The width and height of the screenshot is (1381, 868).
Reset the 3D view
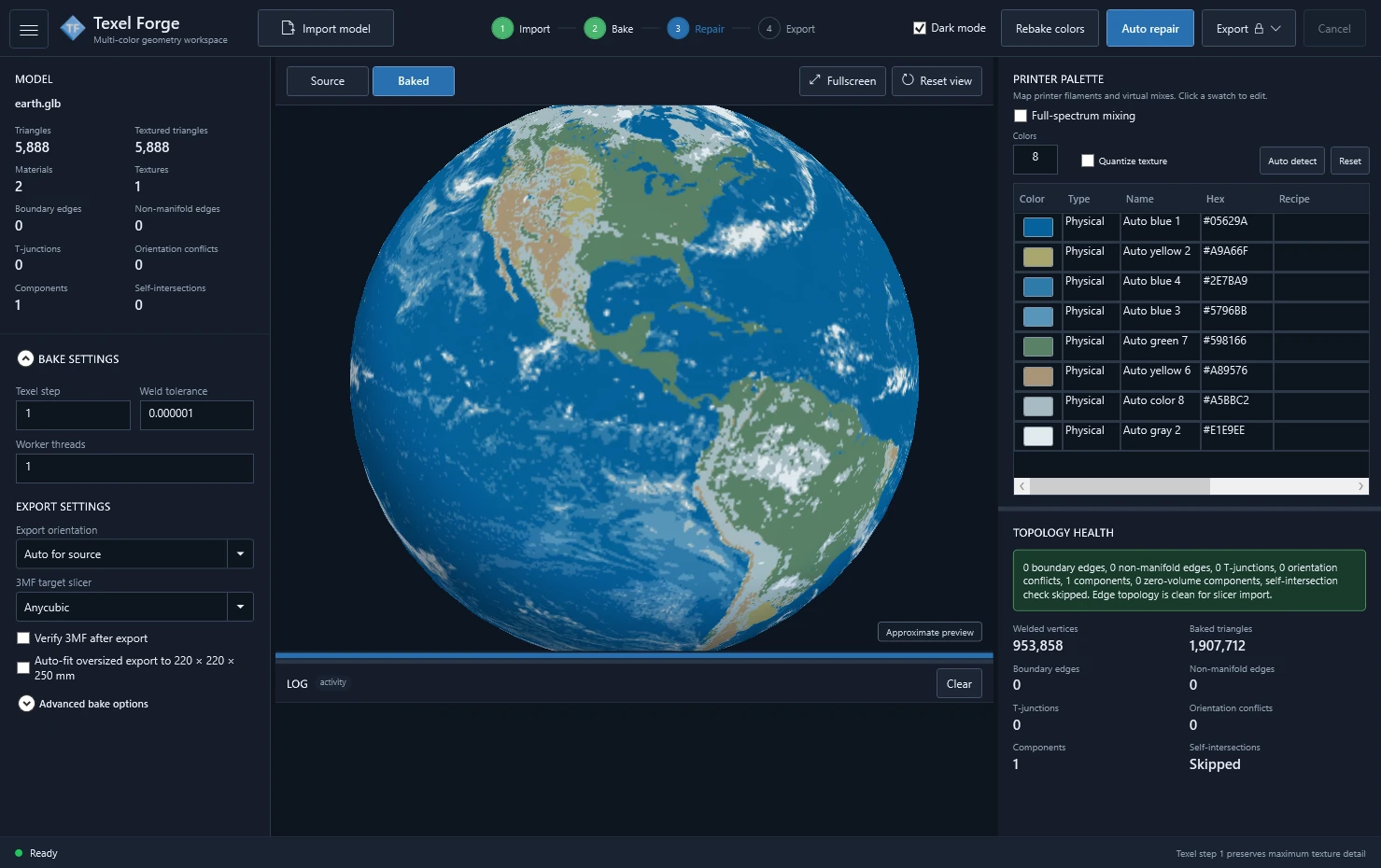pyautogui.click(x=937, y=81)
